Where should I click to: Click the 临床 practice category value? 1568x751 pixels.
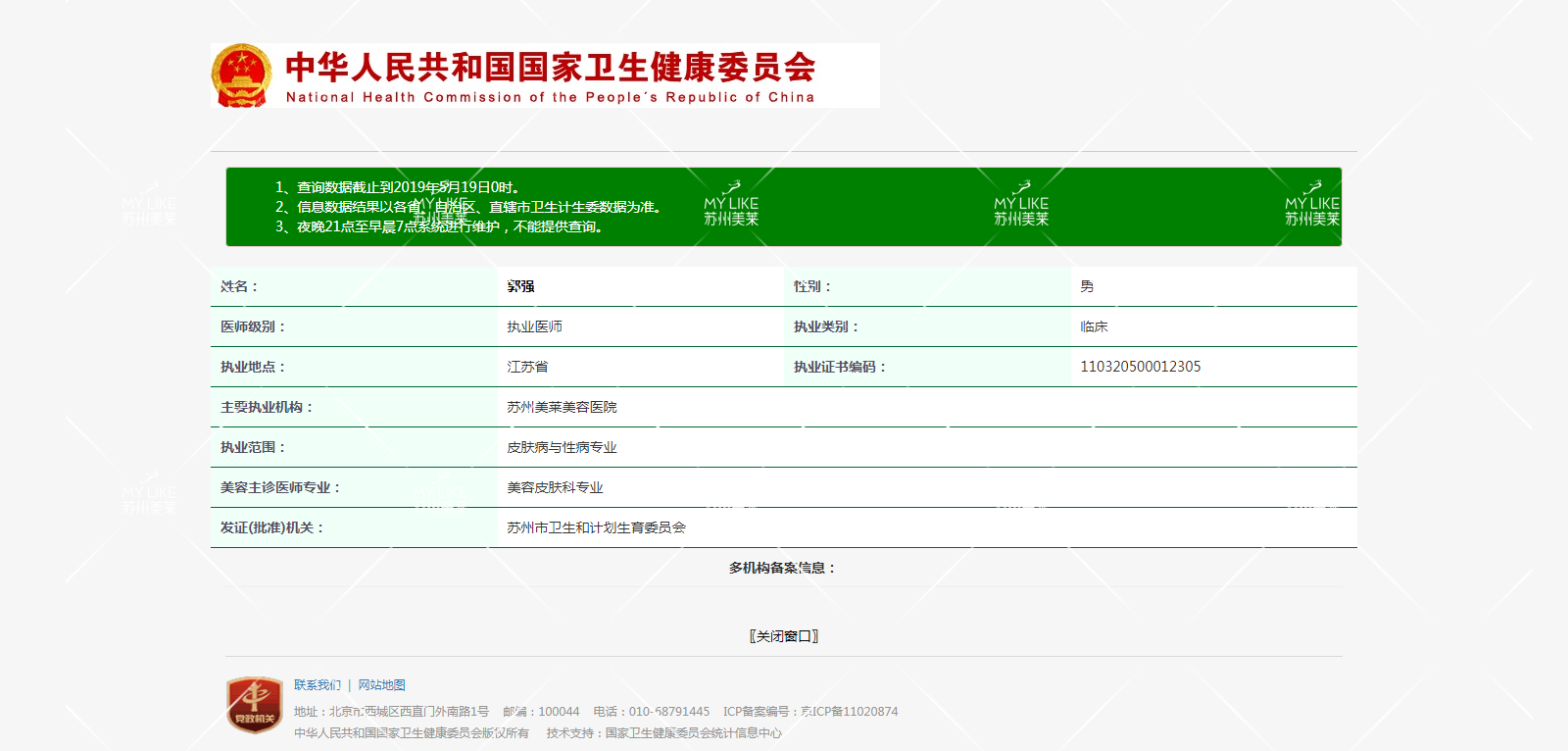tap(1094, 326)
